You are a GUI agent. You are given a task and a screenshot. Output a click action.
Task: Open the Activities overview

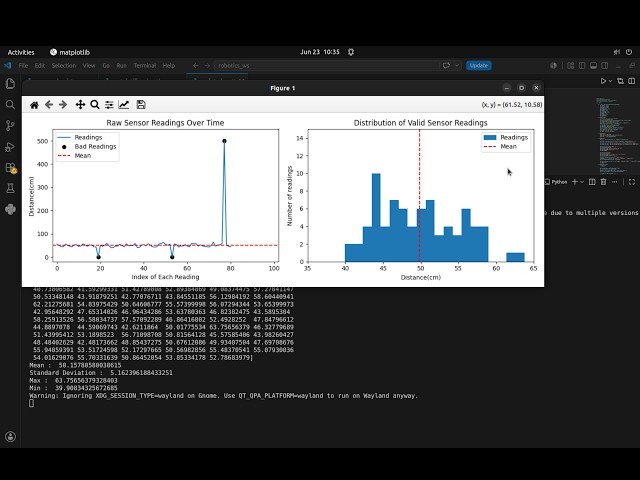click(x=21, y=52)
